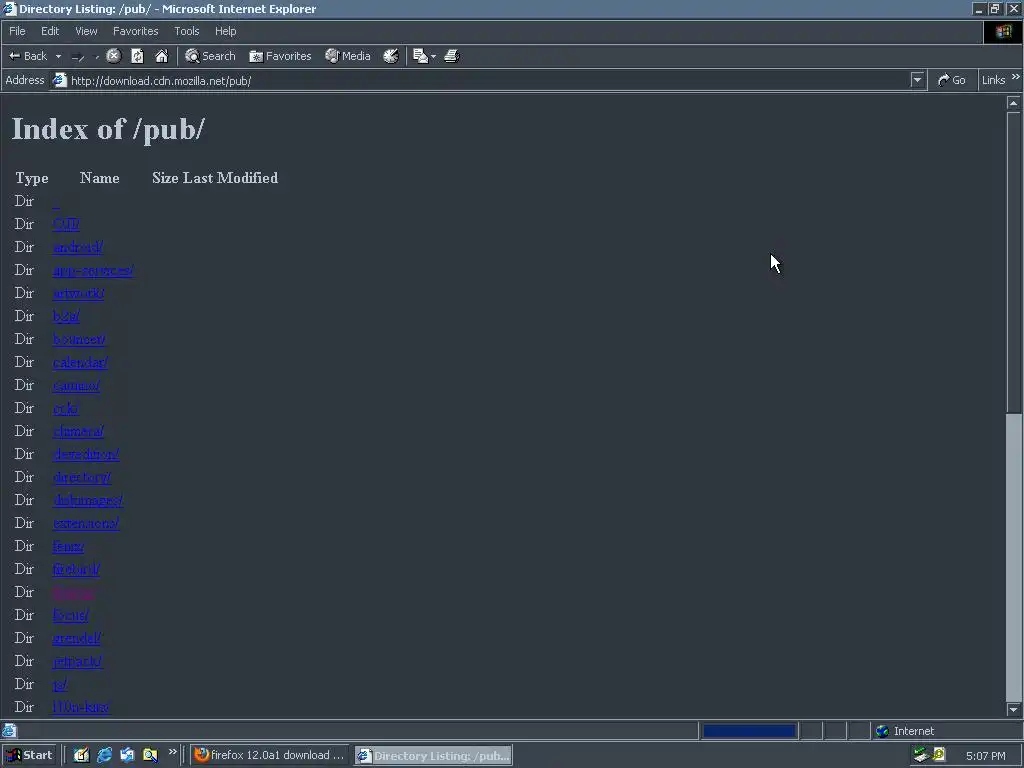This screenshot has width=1024, height=768.
Task: Open the Back history dropdown arrow
Action: coord(58,56)
